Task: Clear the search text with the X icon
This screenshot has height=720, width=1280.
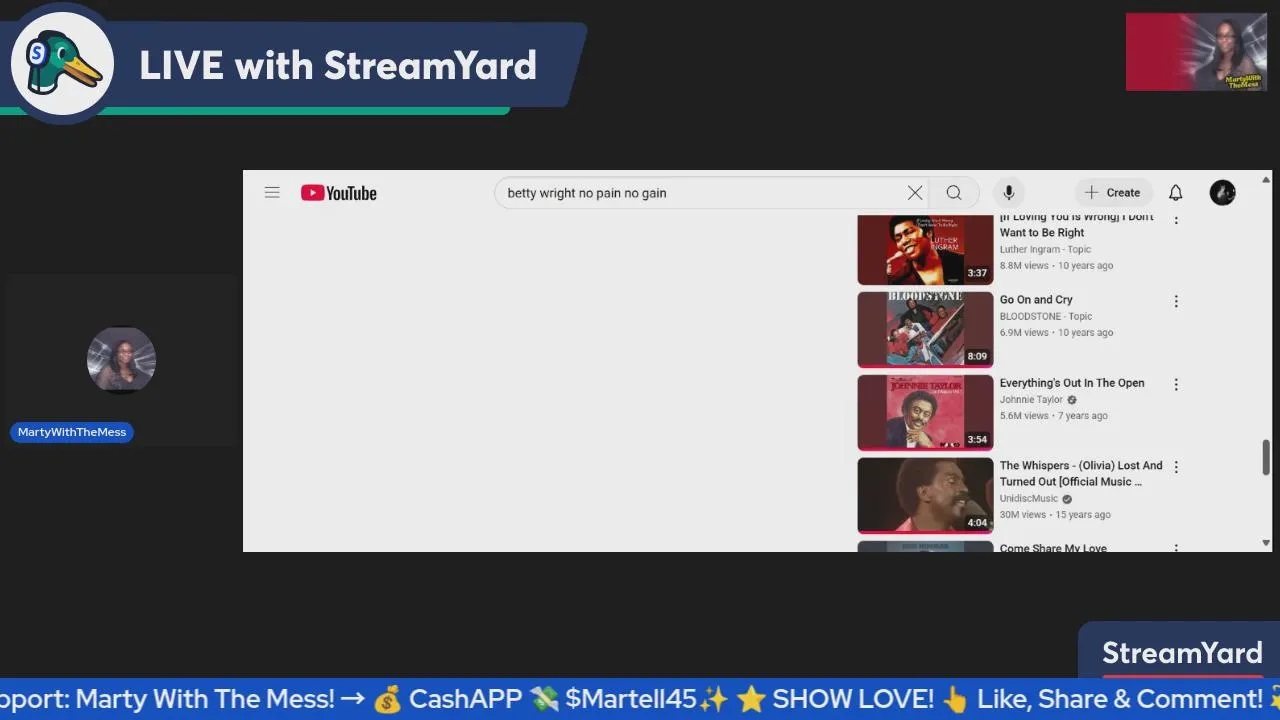Action: (x=914, y=193)
